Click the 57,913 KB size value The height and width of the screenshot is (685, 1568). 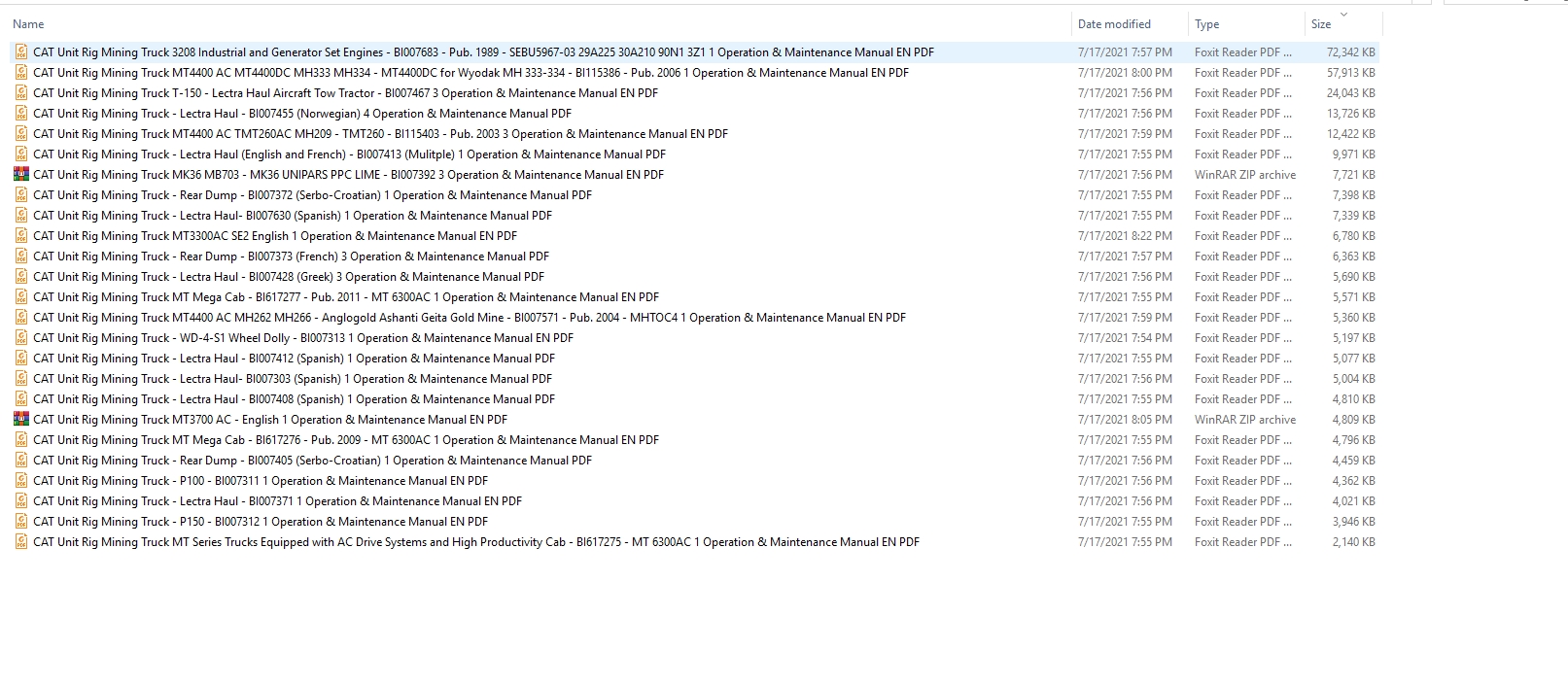pyautogui.click(x=1351, y=73)
